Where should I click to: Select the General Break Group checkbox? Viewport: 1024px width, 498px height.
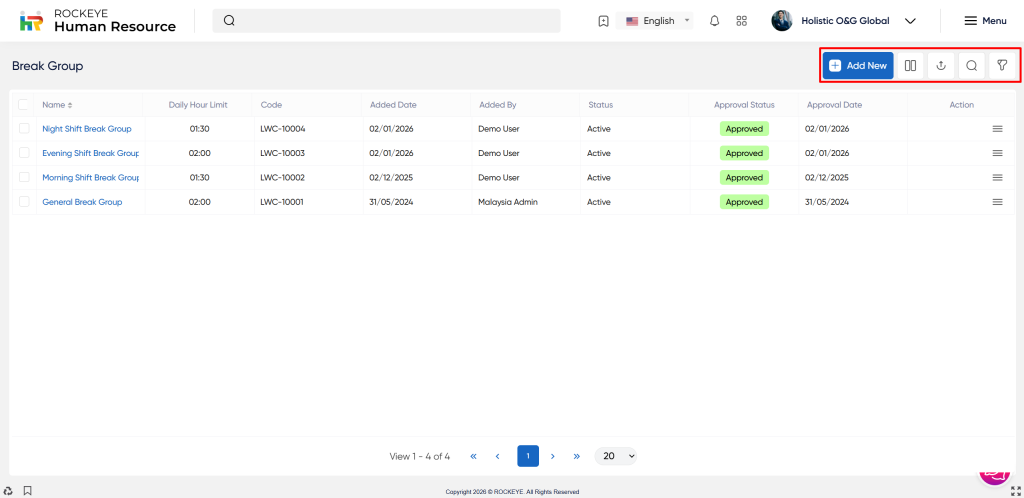click(x=24, y=202)
